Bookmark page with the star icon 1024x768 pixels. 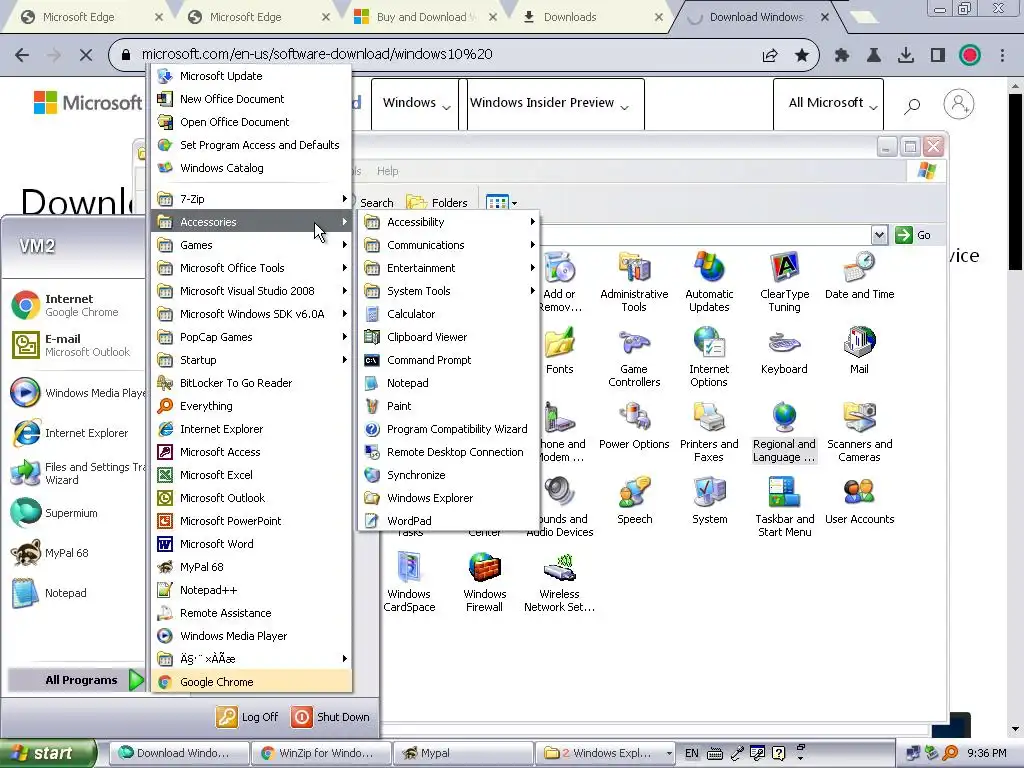[802, 55]
